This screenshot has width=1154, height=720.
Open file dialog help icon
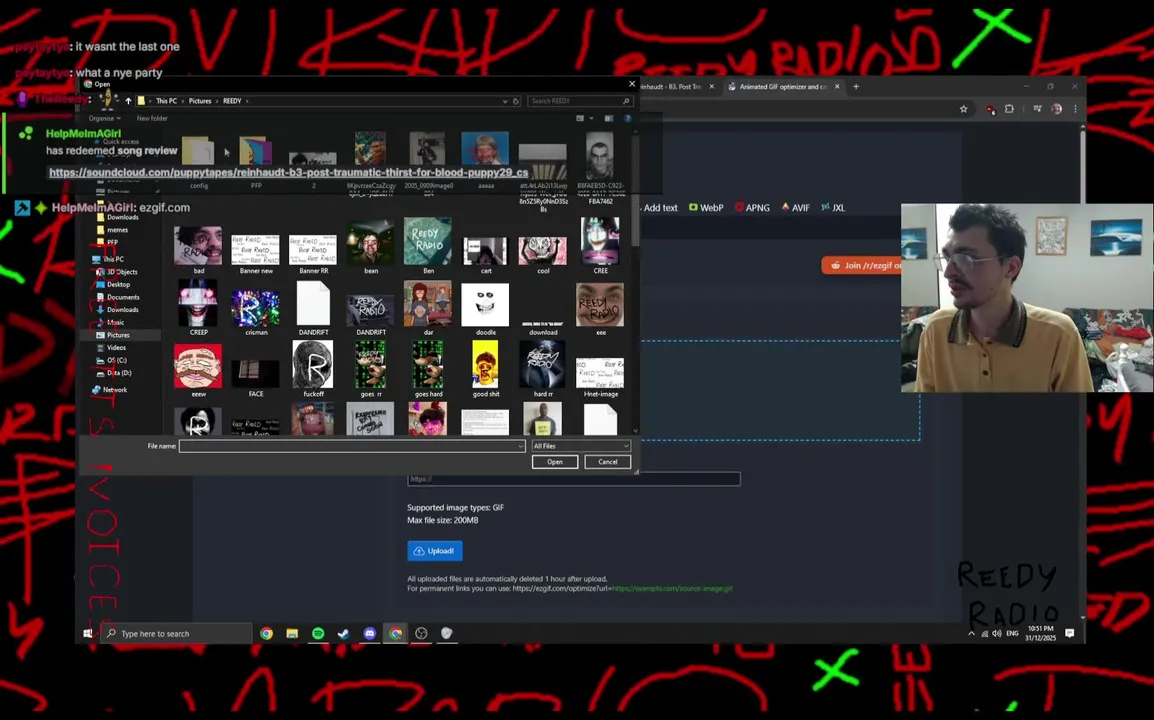pyautogui.click(x=628, y=119)
